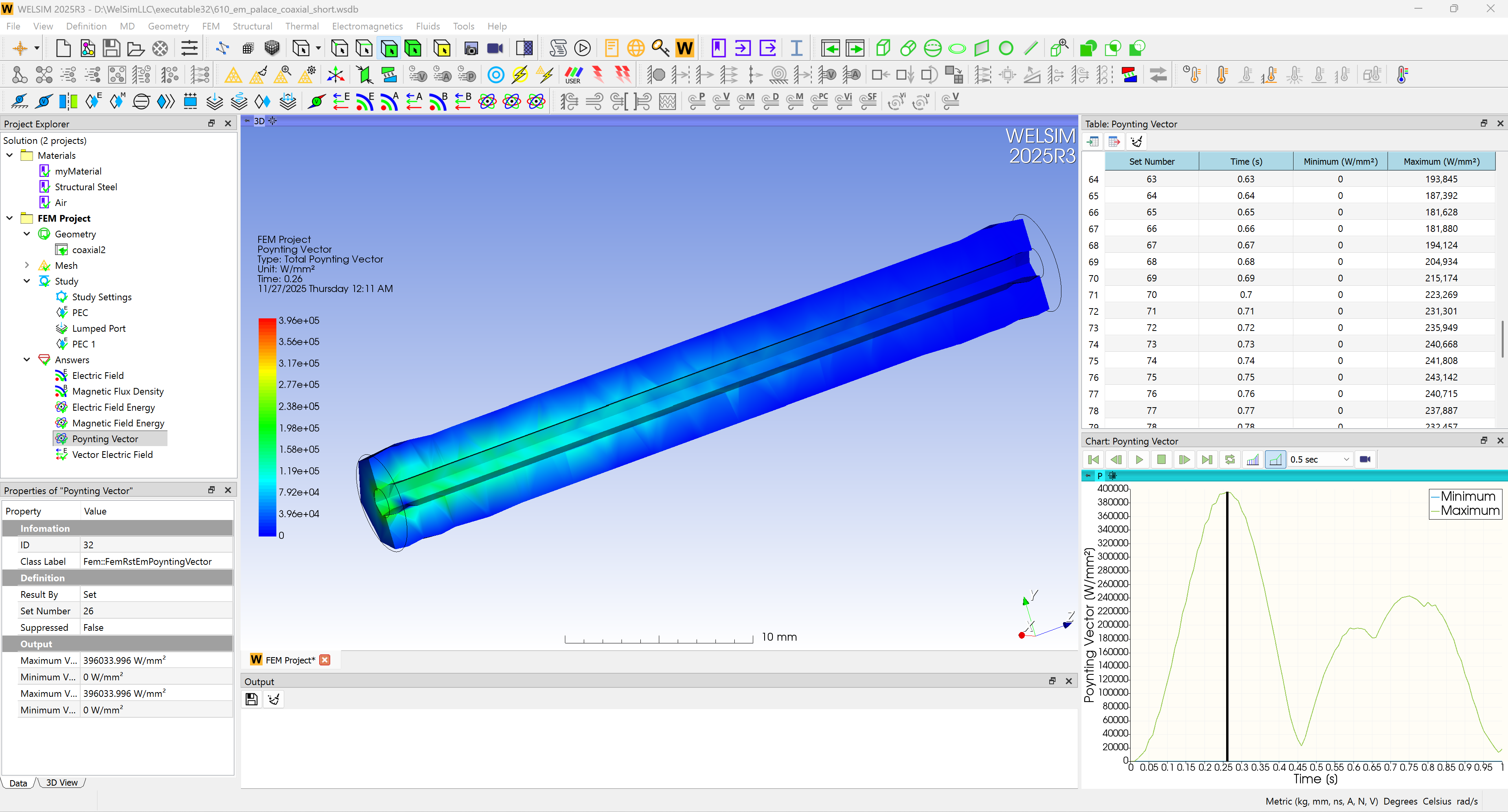Click the boolean union green shapes icon
The image size is (1508, 812).
click(1088, 48)
